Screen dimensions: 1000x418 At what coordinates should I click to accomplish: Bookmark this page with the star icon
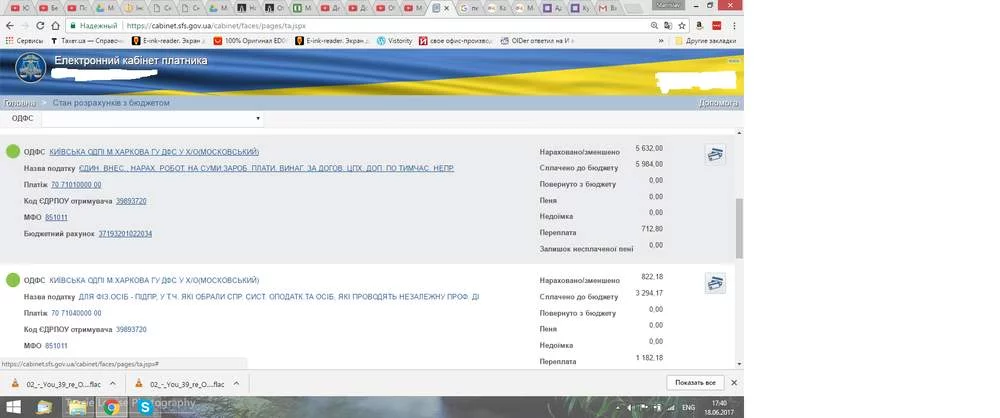pos(682,26)
